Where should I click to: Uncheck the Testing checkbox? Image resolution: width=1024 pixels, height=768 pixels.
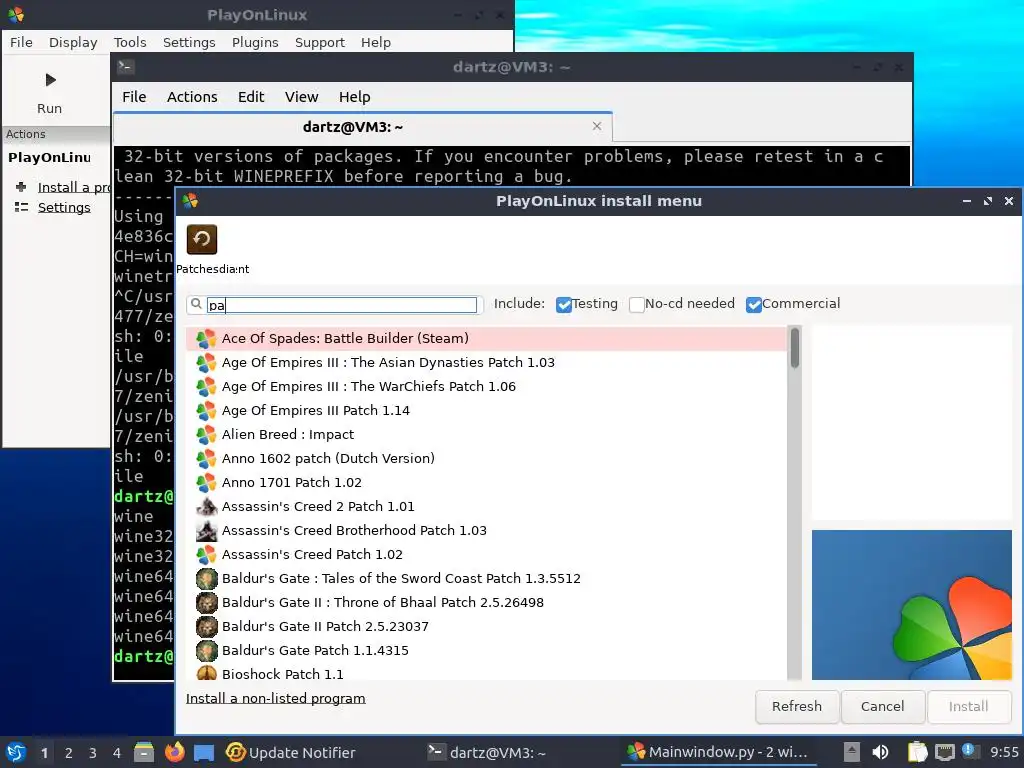(x=564, y=304)
